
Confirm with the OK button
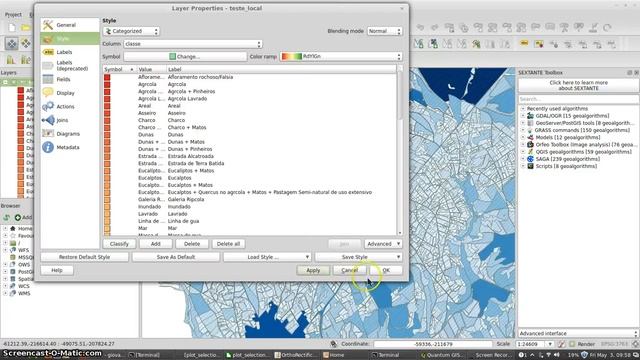(x=386, y=270)
